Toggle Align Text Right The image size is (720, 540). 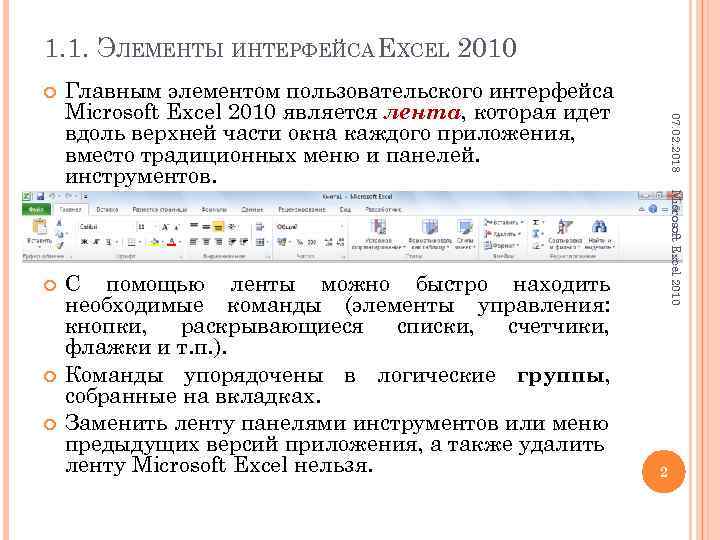click(x=219, y=242)
